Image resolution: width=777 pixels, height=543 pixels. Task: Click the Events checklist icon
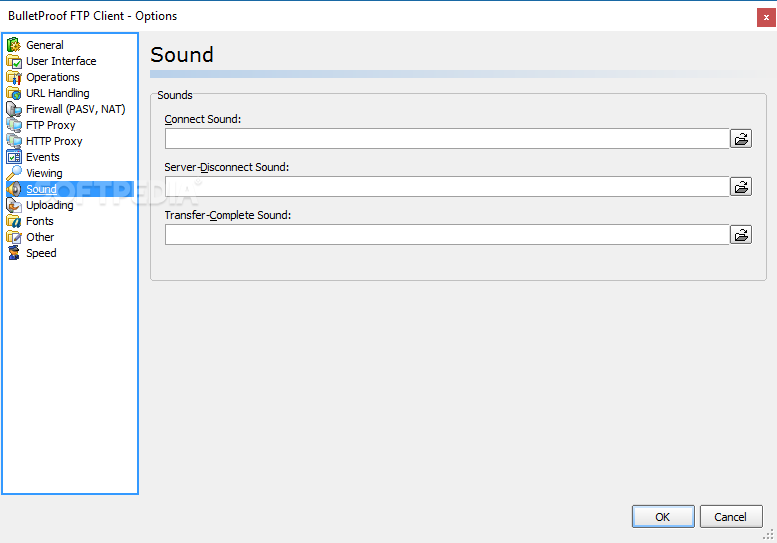(x=14, y=157)
